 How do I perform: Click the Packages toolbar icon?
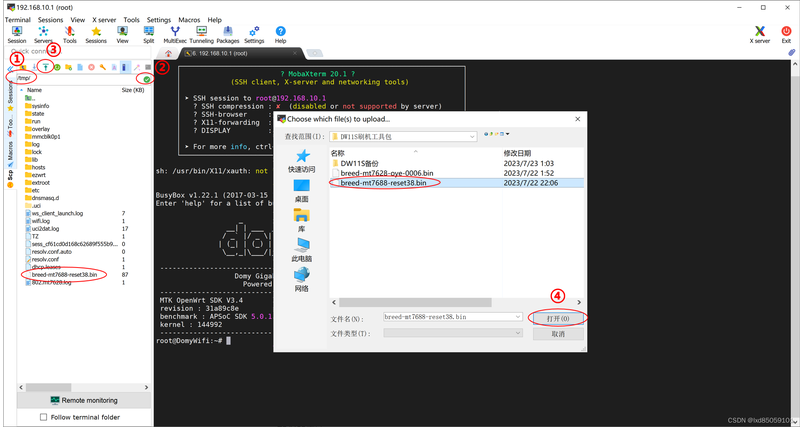(x=228, y=34)
